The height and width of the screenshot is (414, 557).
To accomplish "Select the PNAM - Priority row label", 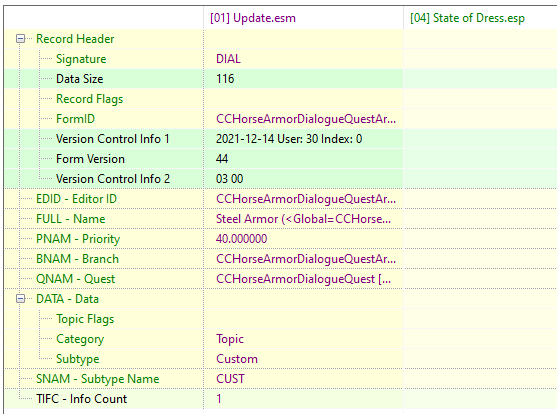I will (x=78, y=239).
